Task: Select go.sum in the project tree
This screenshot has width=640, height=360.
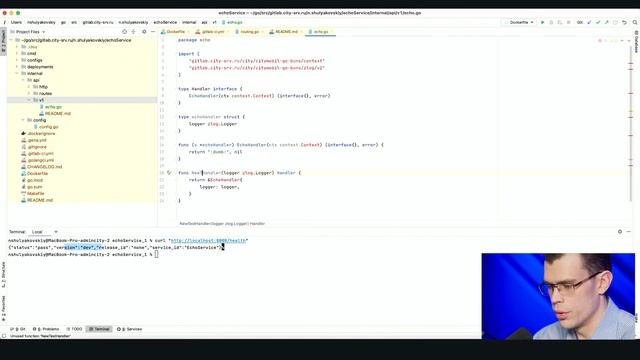Action: [34, 187]
